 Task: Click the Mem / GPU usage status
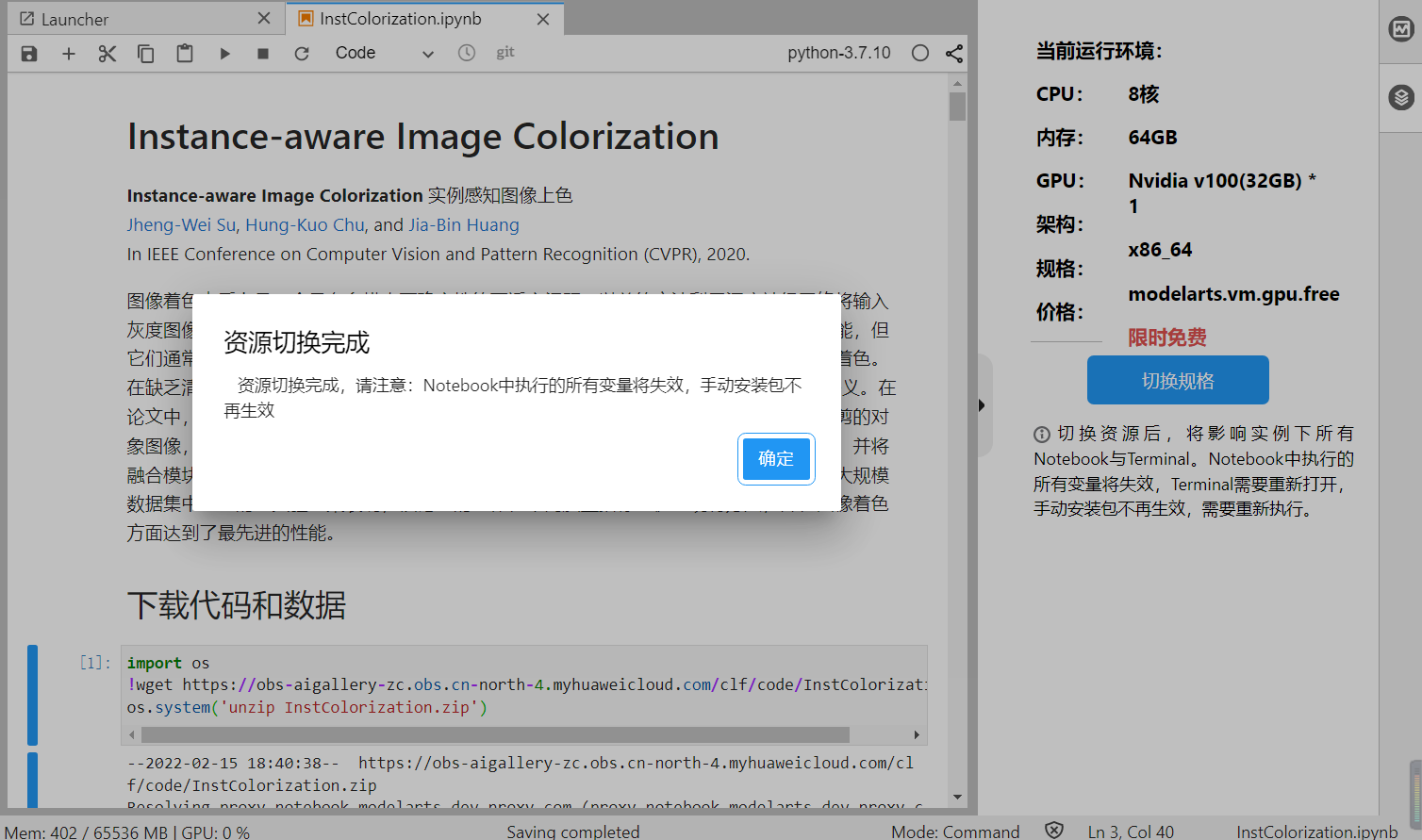point(127,832)
